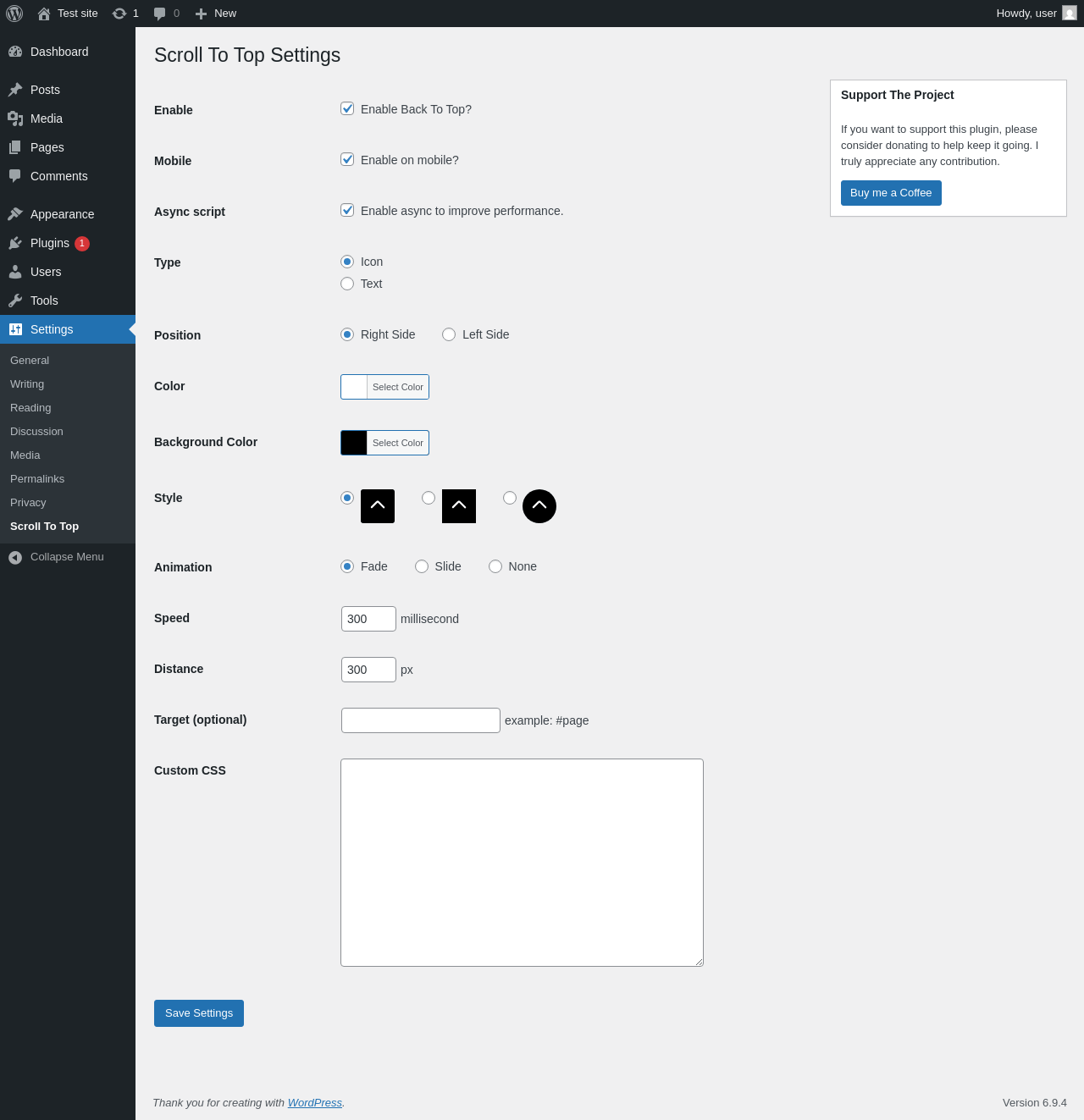Open the Privacy settings submenu item

(28, 503)
